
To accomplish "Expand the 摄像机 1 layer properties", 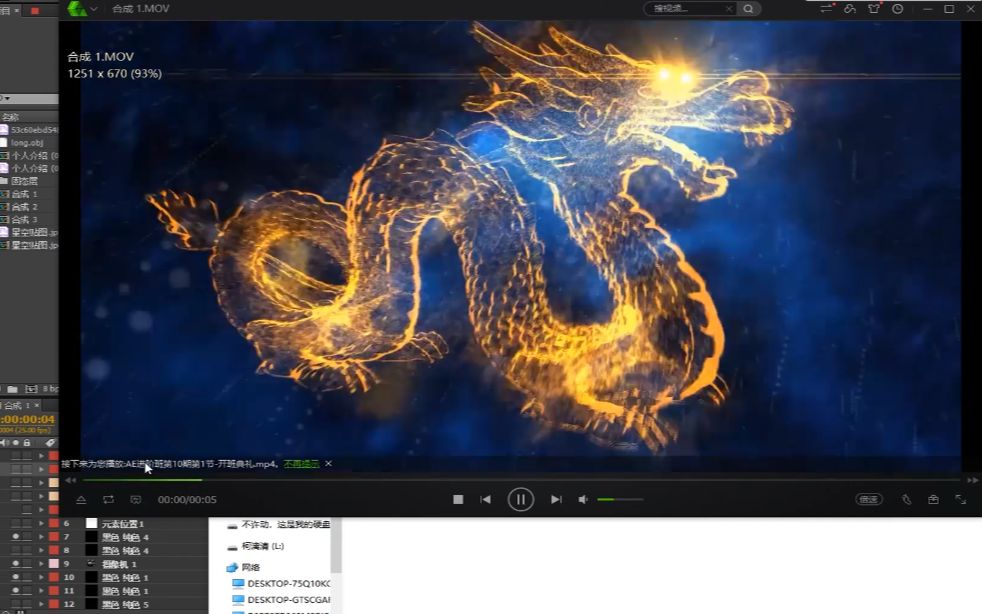I will pyautogui.click(x=41, y=564).
